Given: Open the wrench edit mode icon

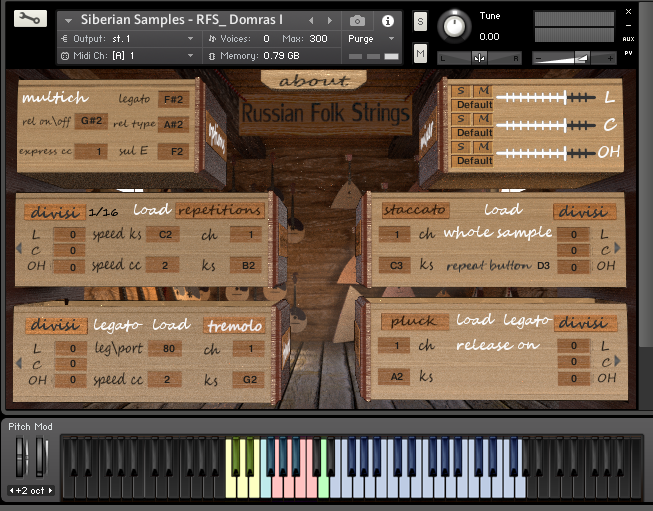Looking at the screenshot, I should click(30, 18).
